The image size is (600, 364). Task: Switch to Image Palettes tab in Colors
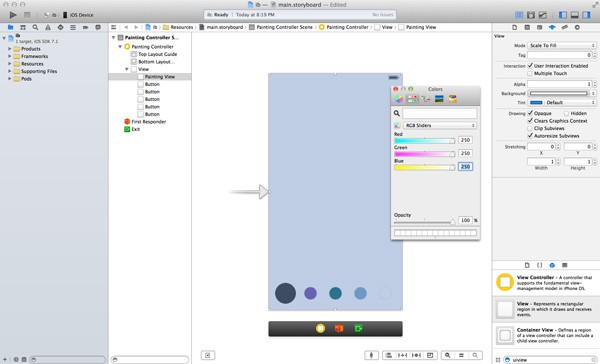[439, 99]
